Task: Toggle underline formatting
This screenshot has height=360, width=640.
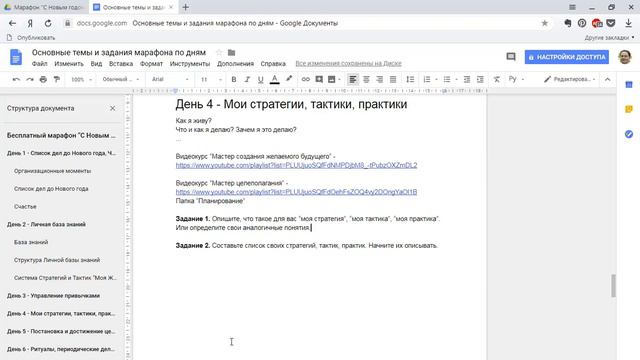Action: (260, 79)
